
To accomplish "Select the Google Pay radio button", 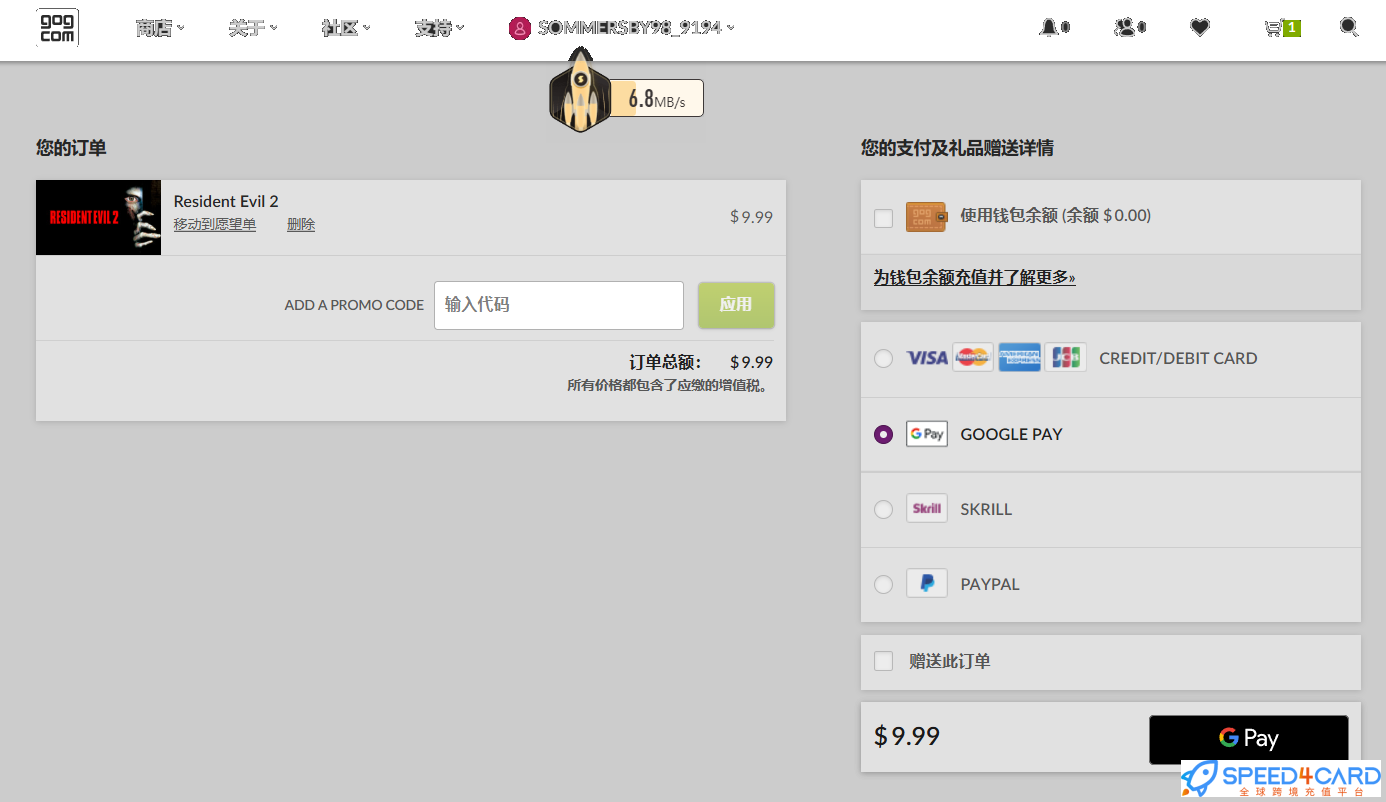I will (883, 434).
